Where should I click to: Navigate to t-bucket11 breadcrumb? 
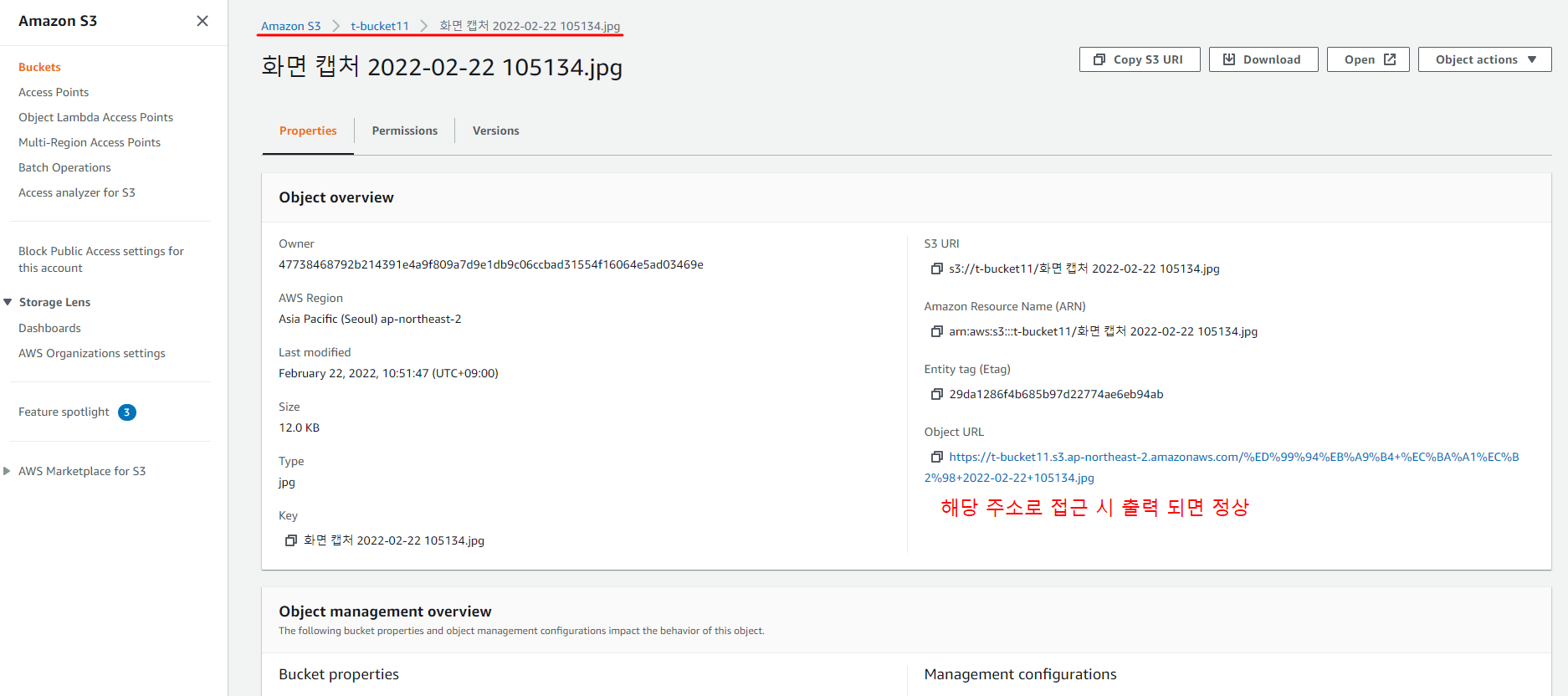(x=380, y=26)
